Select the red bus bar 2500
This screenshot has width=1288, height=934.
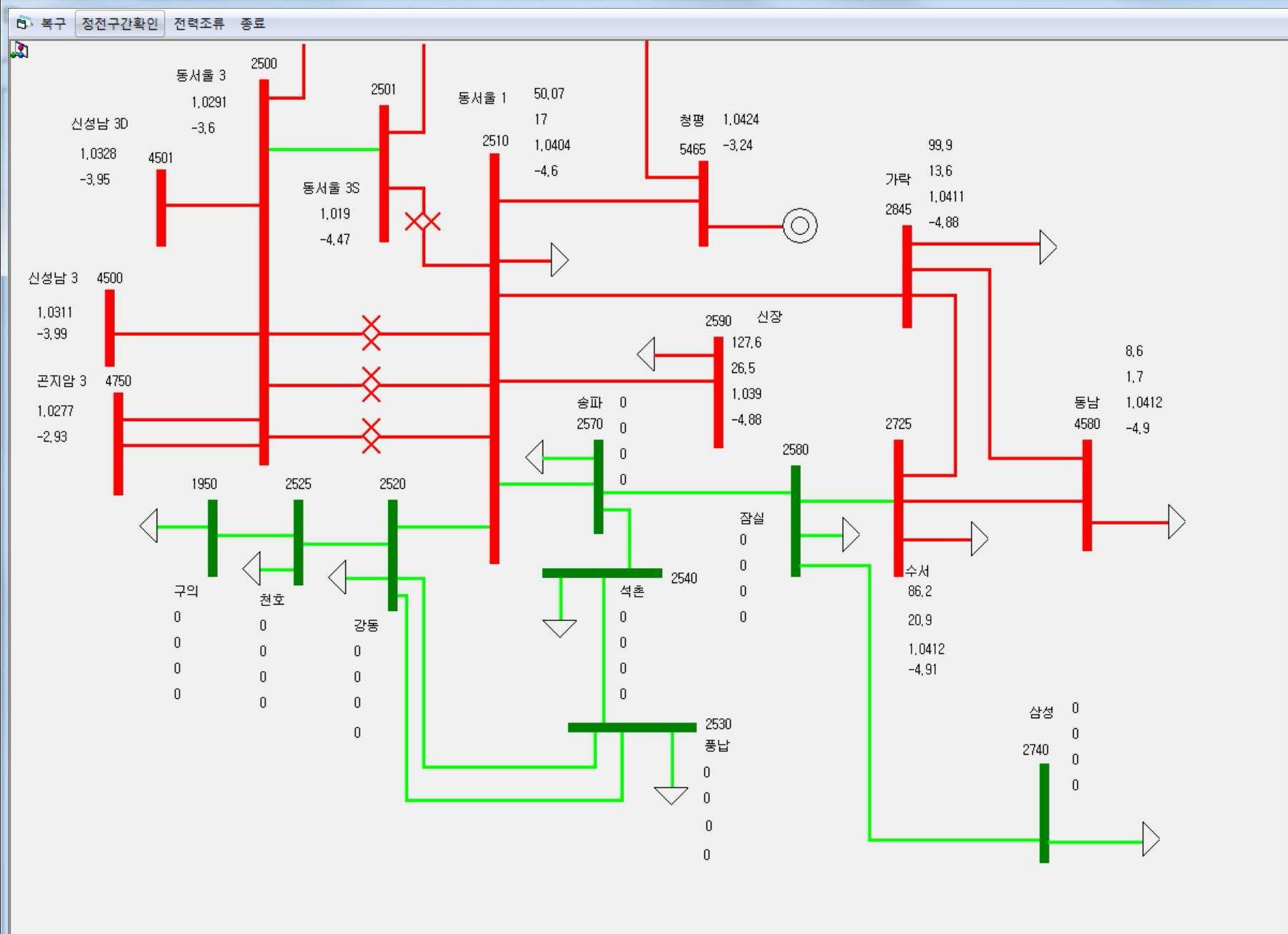point(264,272)
